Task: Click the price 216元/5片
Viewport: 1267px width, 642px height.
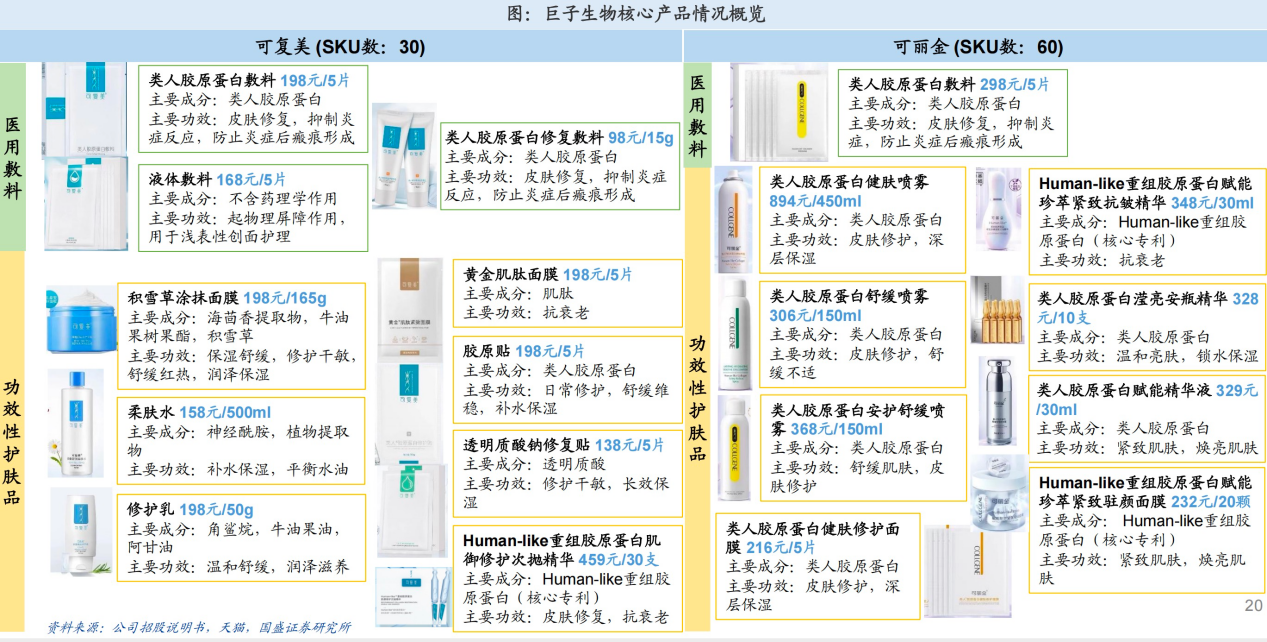Action: point(781,547)
